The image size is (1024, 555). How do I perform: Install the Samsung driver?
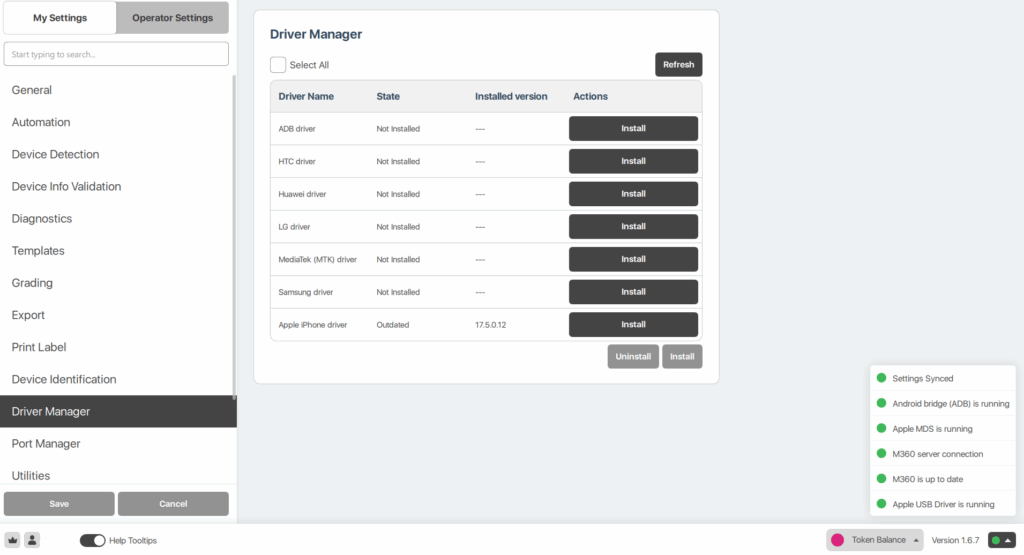tap(633, 292)
